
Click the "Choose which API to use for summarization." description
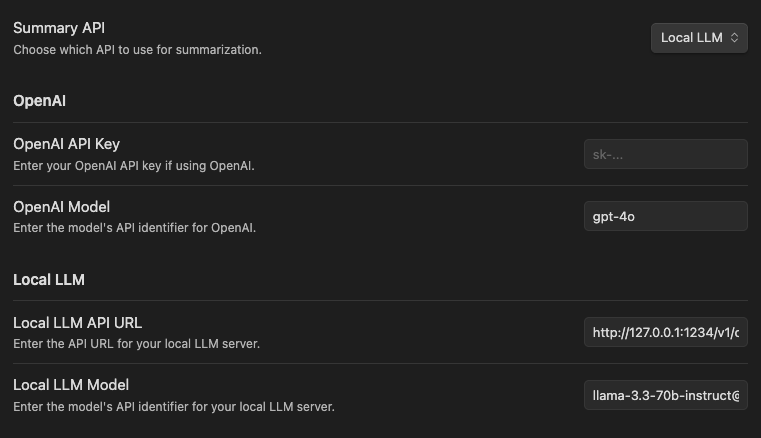[x=137, y=50]
